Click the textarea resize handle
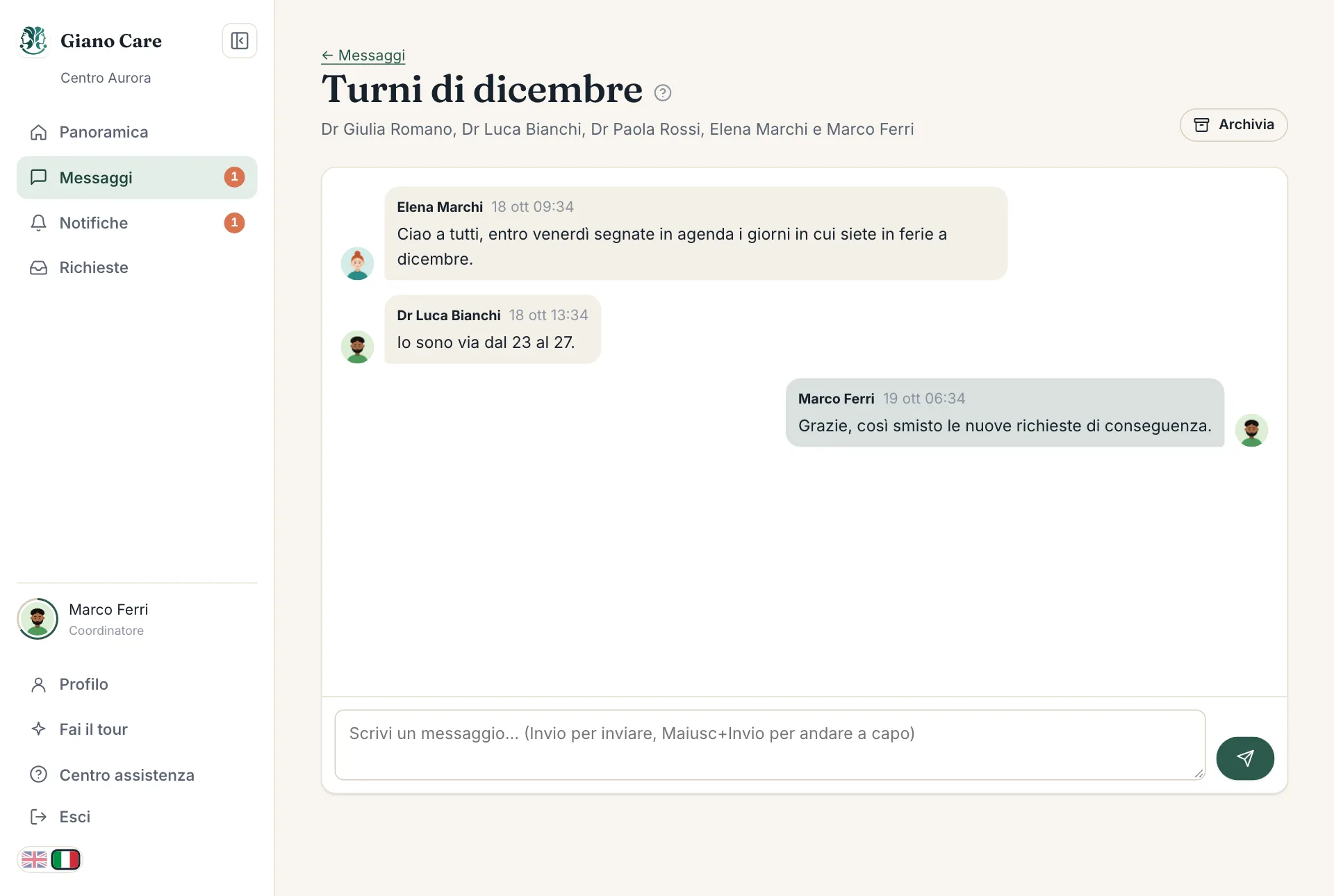Screen dimensions: 1334x896 pos(1199,773)
